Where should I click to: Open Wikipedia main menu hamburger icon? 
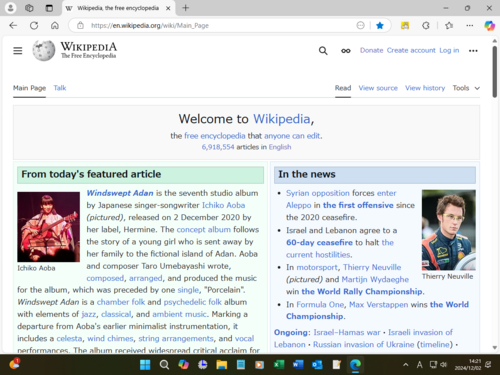tap(18, 51)
